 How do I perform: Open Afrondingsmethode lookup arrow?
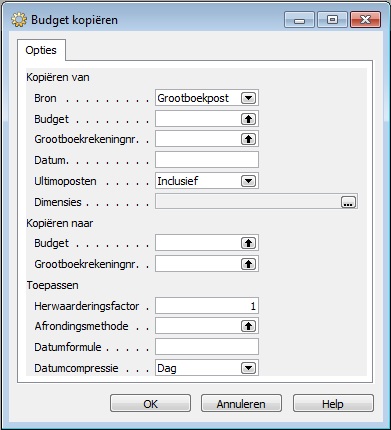(x=248, y=326)
